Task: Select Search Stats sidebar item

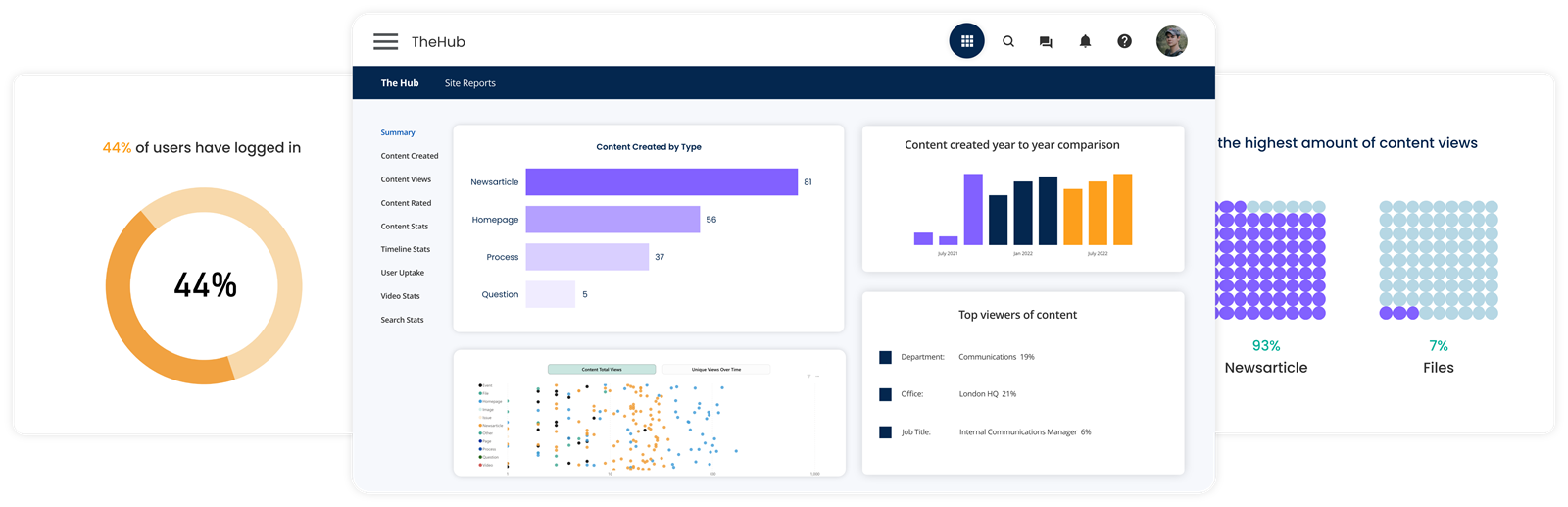Action: [402, 320]
